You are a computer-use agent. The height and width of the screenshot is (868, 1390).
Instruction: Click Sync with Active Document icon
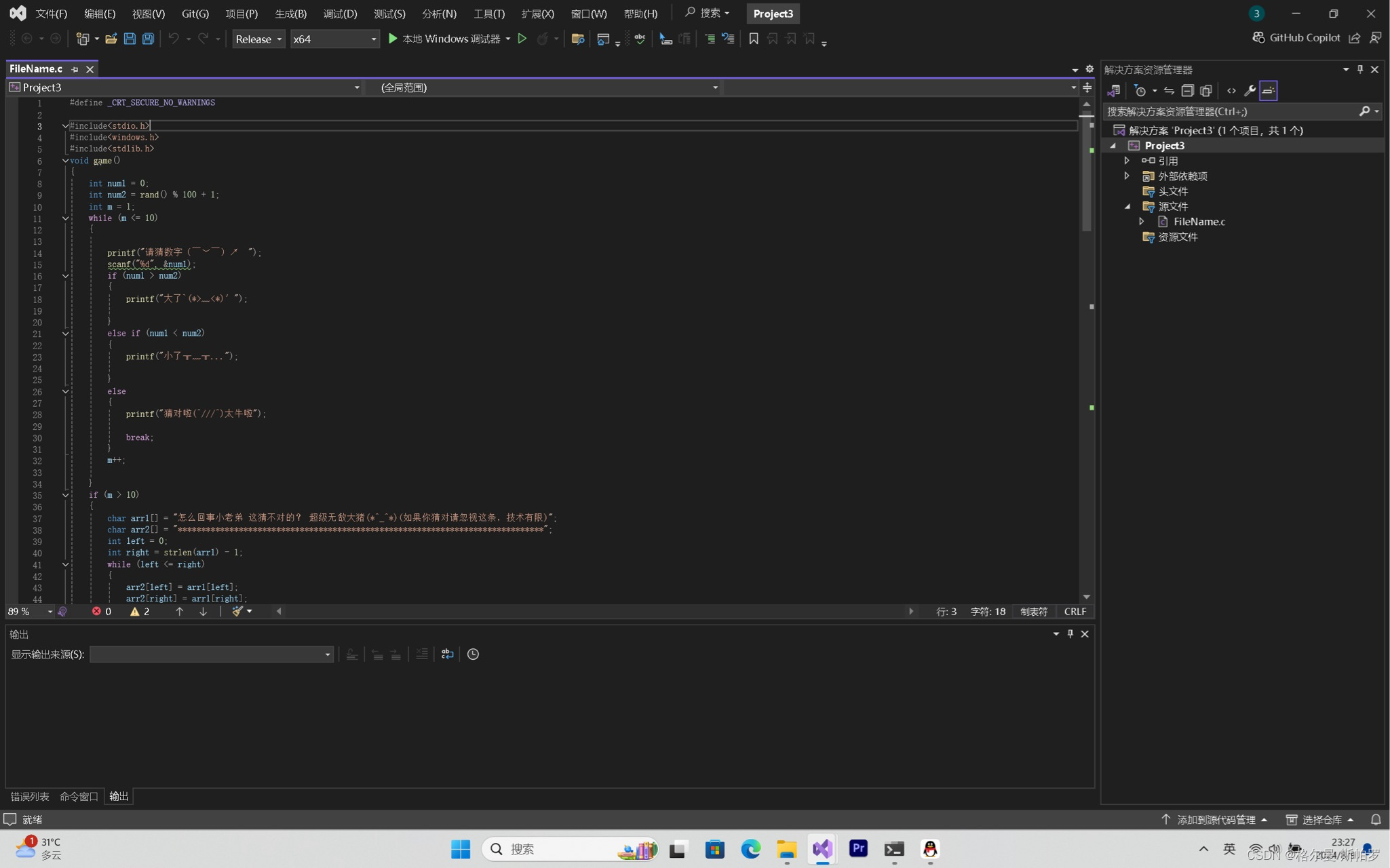pyautogui.click(x=1169, y=90)
